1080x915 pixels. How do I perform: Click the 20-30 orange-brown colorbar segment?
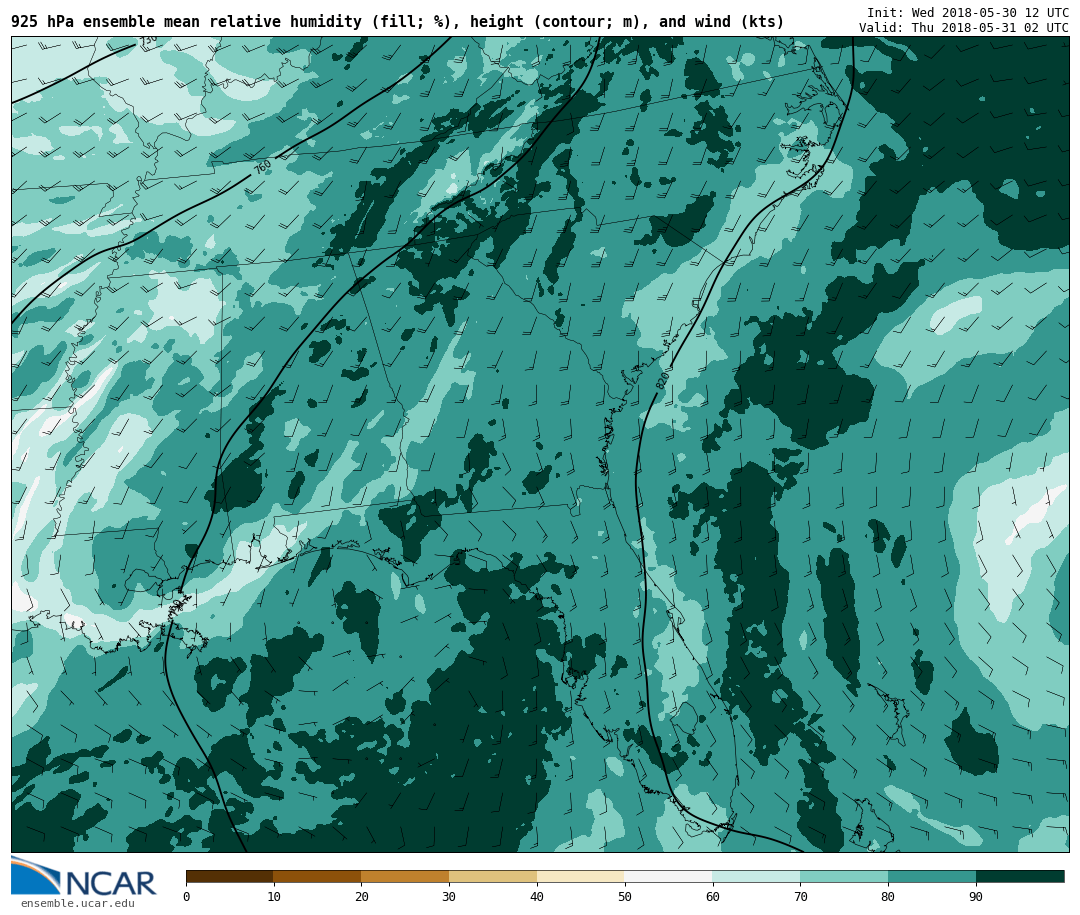tap(405, 876)
